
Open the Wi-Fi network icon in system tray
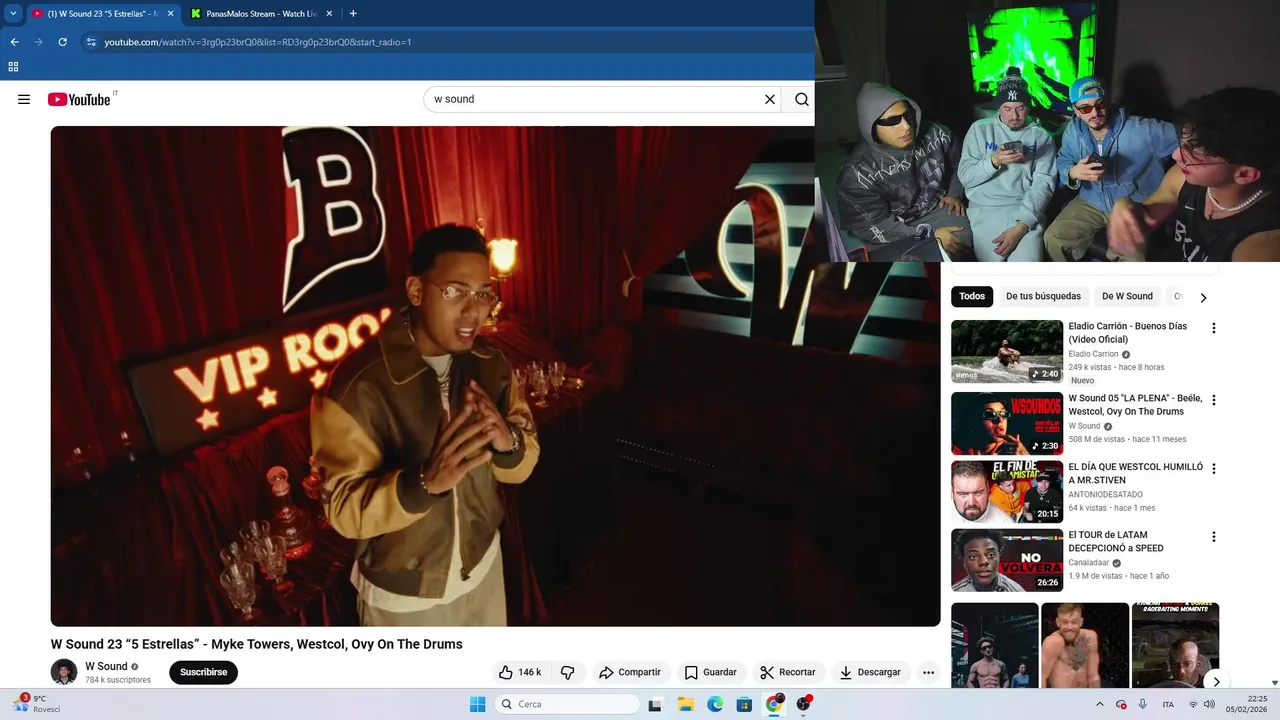click(x=1192, y=704)
